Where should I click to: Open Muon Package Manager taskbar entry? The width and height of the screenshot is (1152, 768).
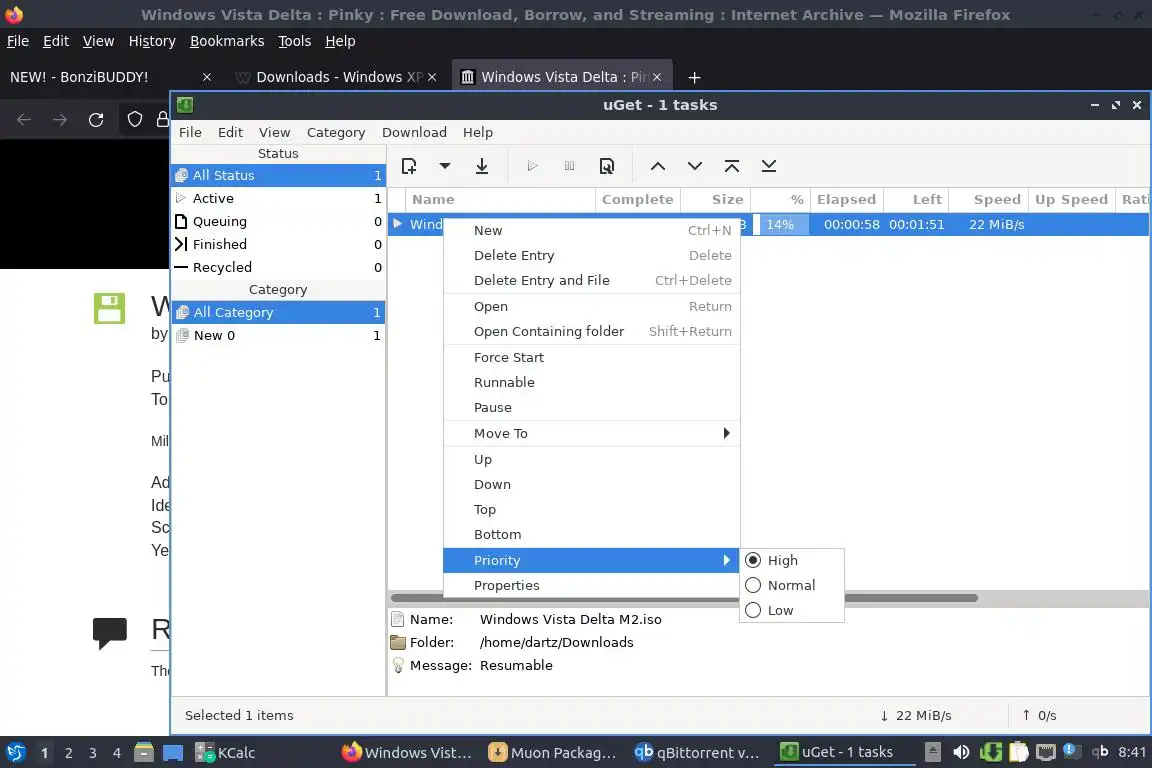pyautogui.click(x=552, y=753)
